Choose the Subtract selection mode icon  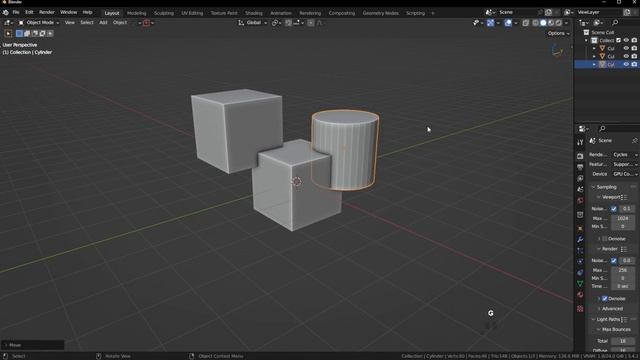tap(35, 33)
